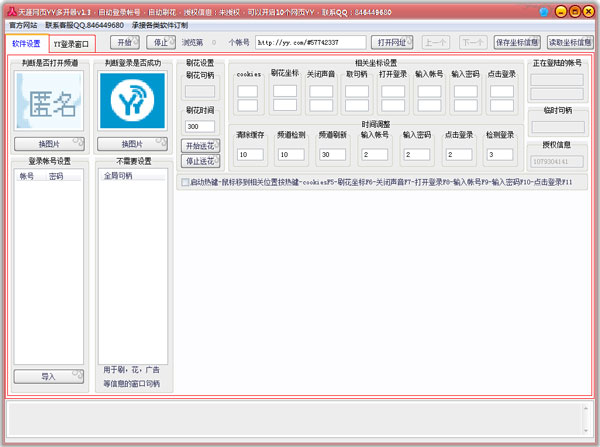Click 检测登录 time field showing 3
This screenshot has height=447, width=600.
tap(500, 155)
